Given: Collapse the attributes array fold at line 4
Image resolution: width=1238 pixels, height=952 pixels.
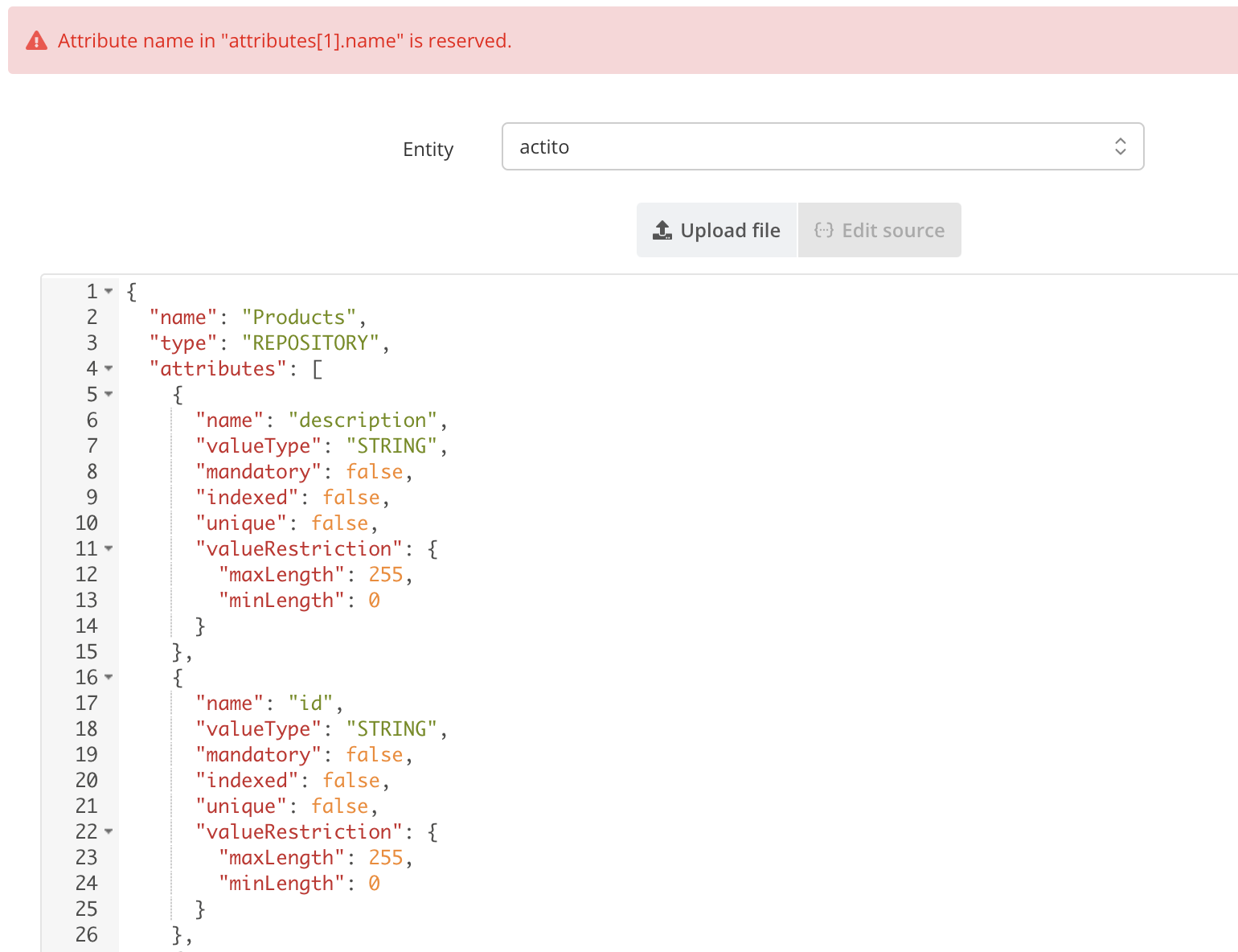Looking at the screenshot, I should click(109, 368).
